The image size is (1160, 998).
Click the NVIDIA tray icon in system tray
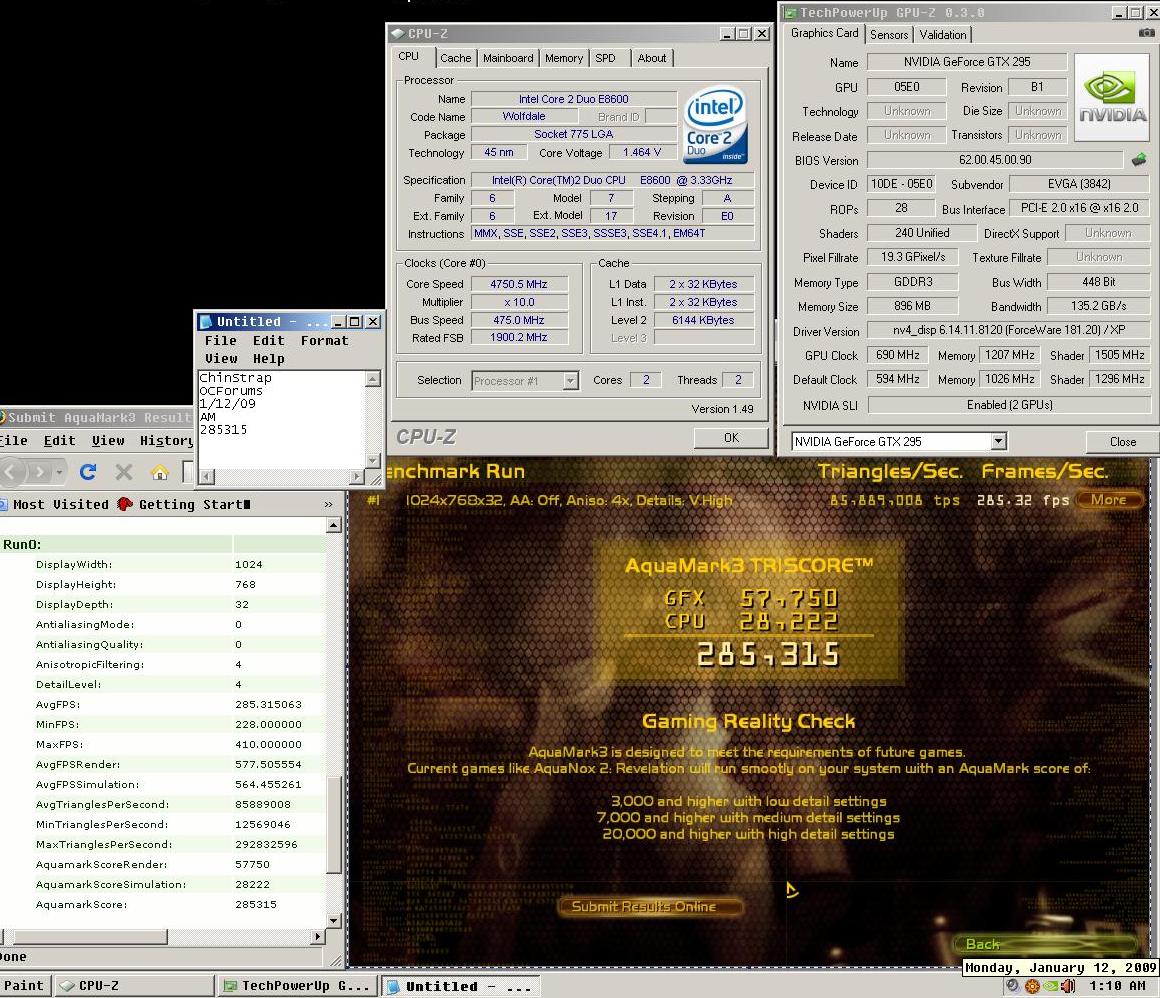coord(1049,985)
